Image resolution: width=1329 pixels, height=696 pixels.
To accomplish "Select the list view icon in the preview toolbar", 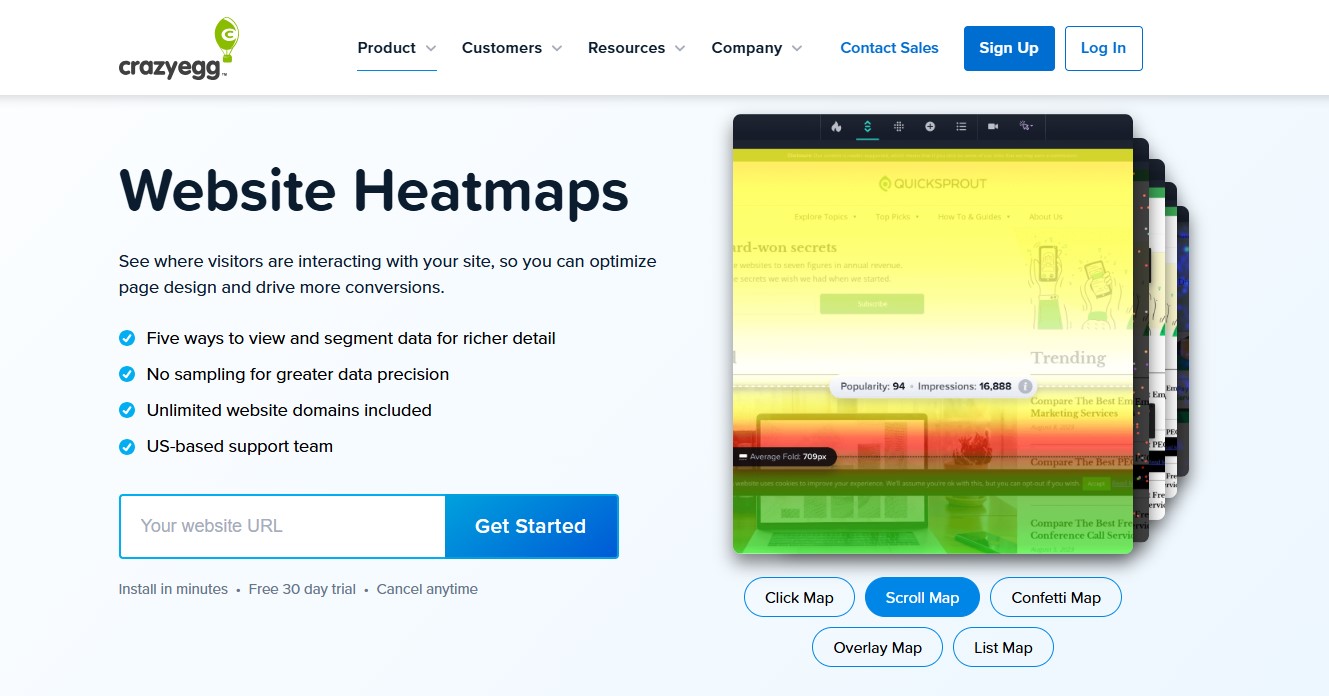I will [x=961, y=127].
